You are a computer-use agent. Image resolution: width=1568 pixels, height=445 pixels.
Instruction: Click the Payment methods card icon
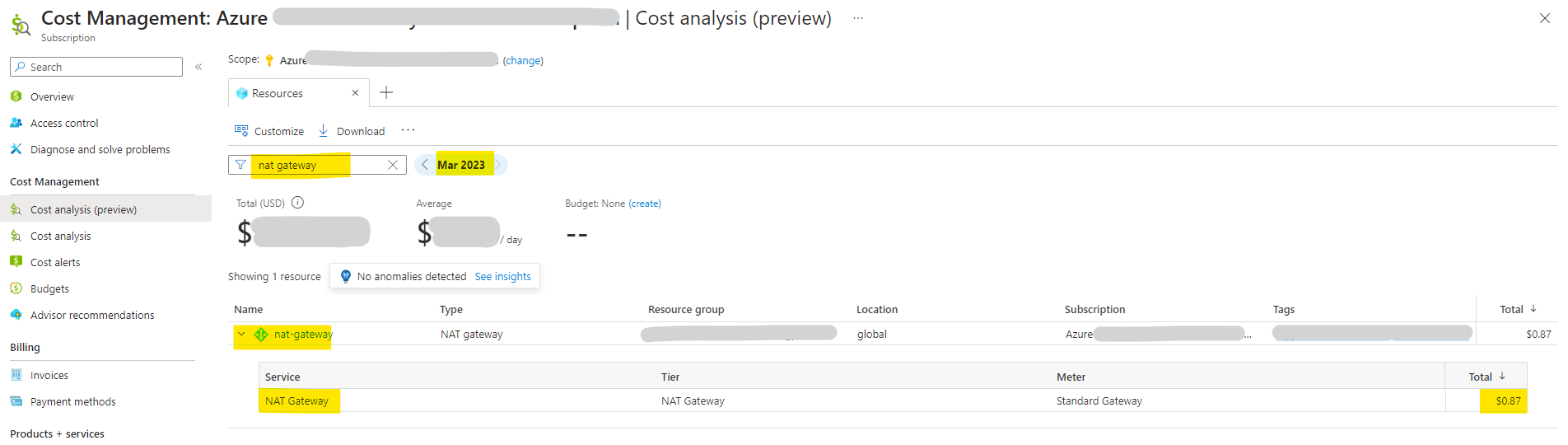[16, 401]
